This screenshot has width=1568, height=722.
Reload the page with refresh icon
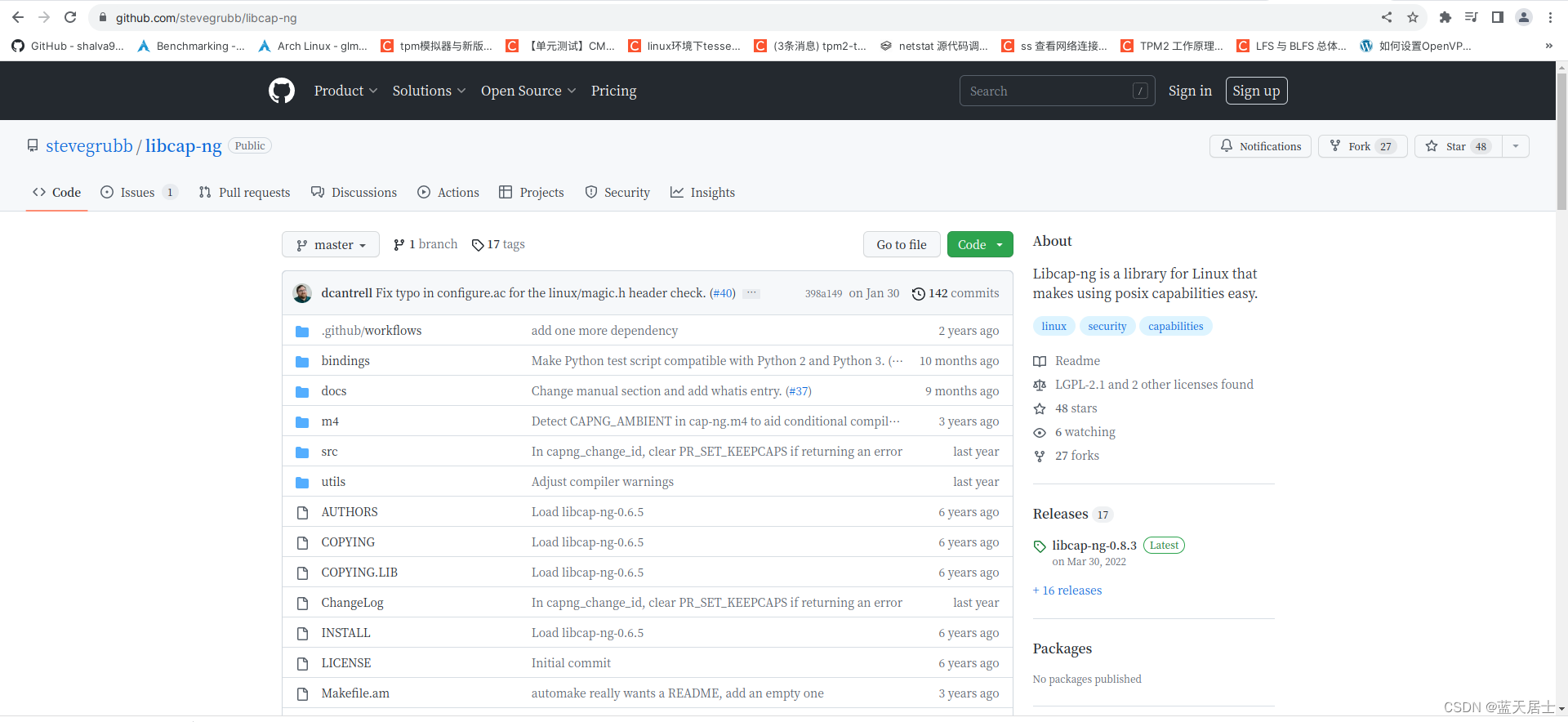point(70,17)
